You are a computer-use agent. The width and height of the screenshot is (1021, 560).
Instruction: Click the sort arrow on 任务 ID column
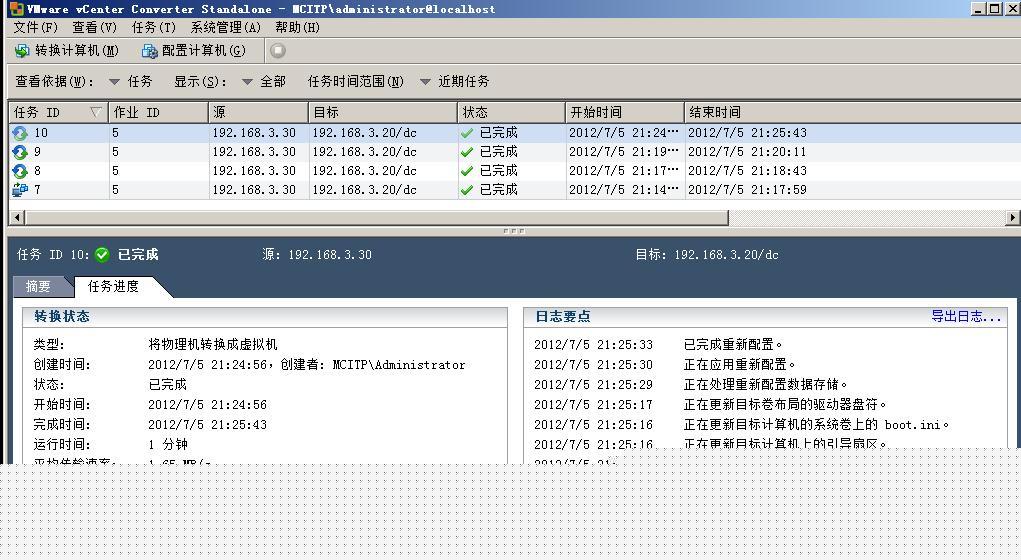pos(96,112)
